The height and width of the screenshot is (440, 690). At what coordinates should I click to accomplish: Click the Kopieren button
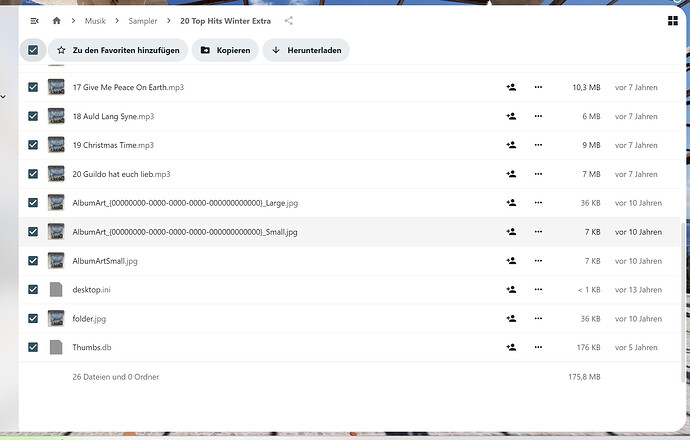pyautogui.click(x=225, y=50)
